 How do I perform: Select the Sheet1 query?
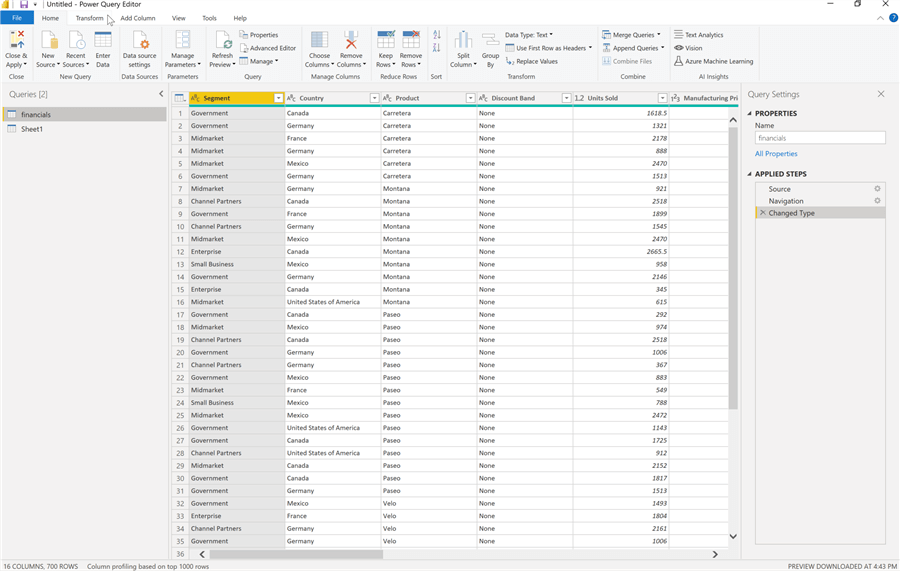coord(32,129)
